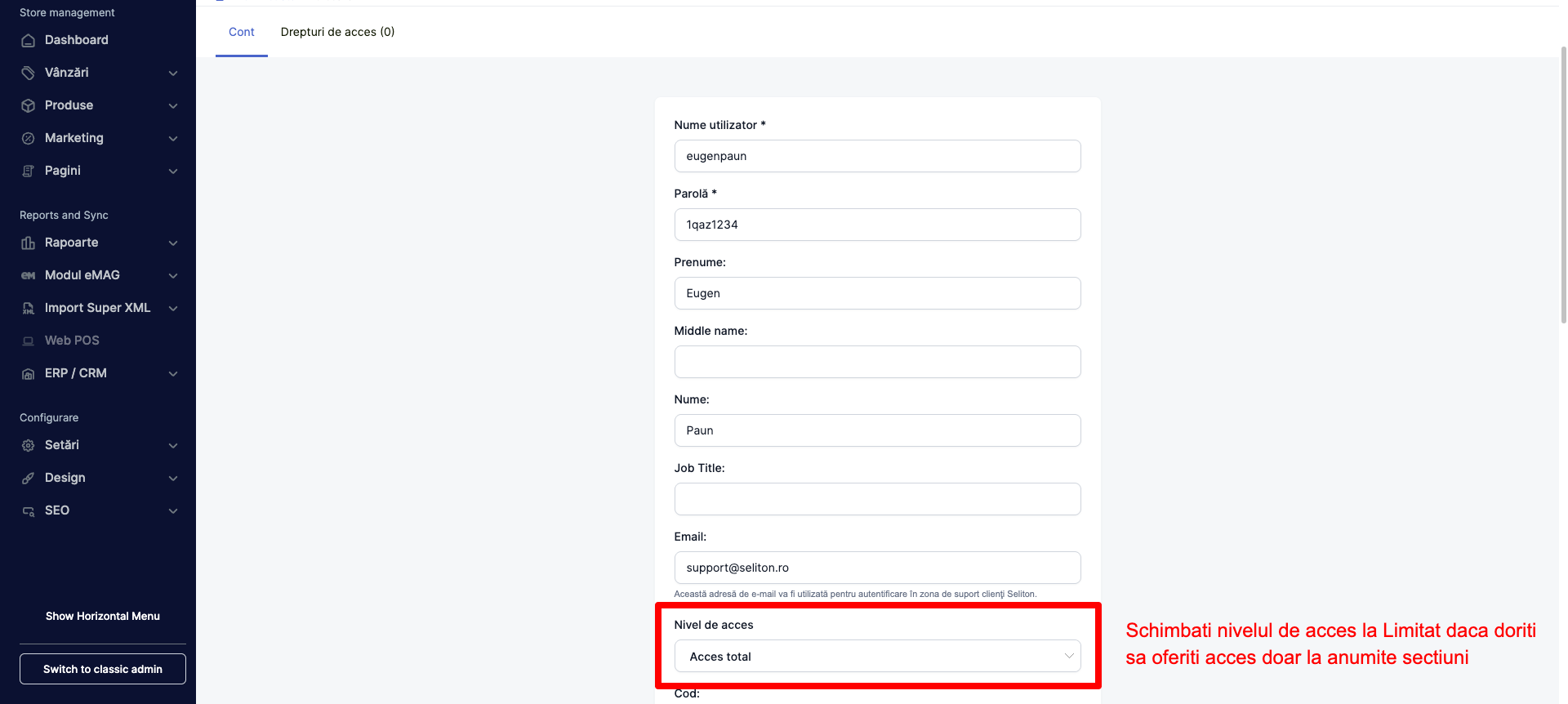1568x704 pixels.
Task: Click the Email input field
Action: tap(877, 568)
